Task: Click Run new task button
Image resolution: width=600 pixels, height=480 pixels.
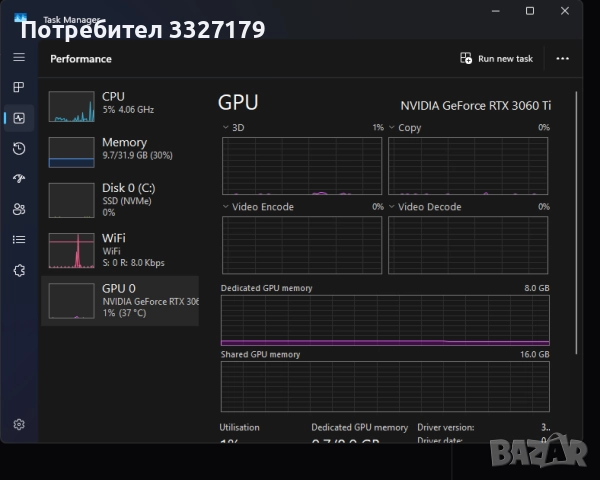Action: (496, 59)
